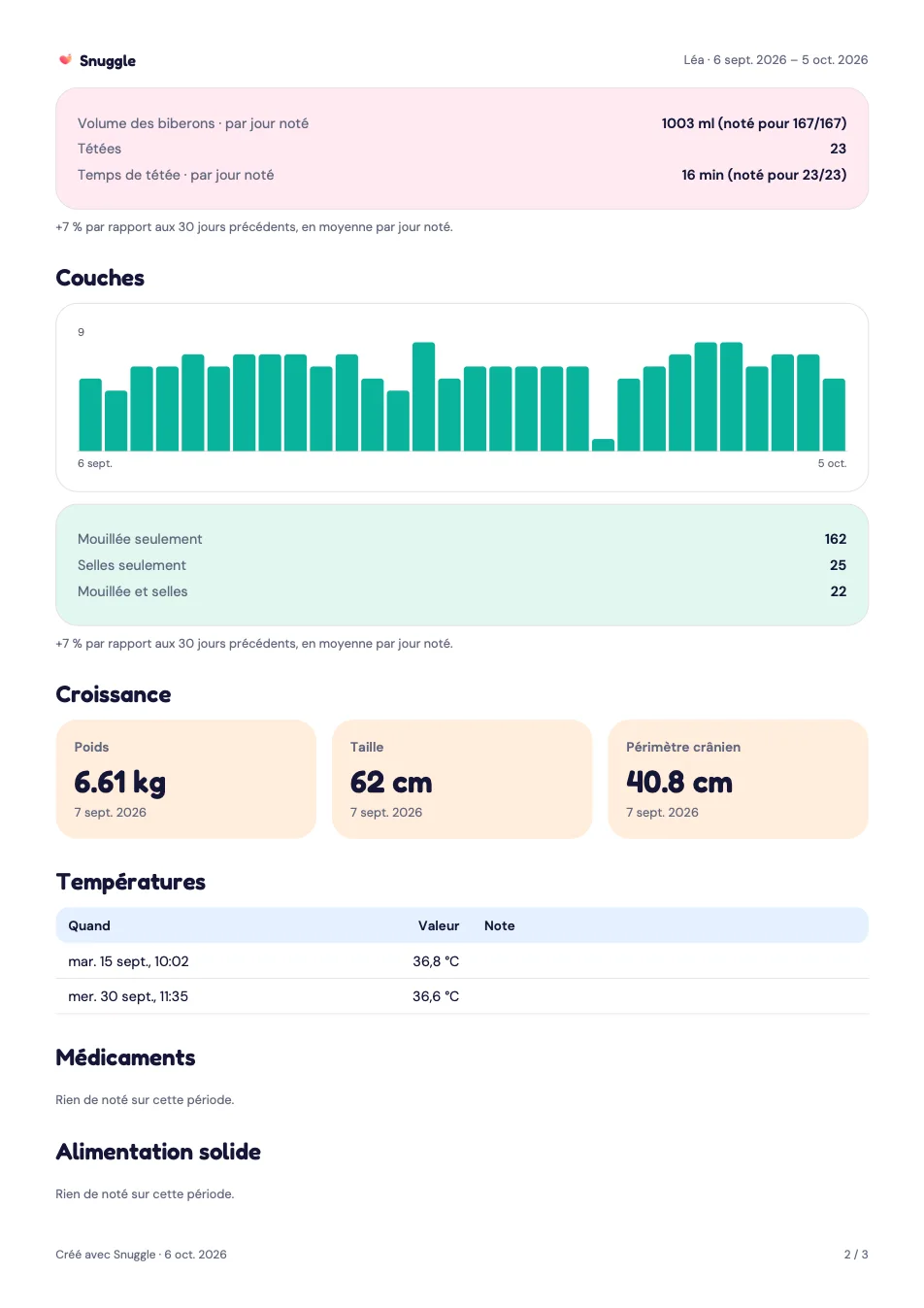Viewport: 924px width, 1308px height.
Task: Click the Tétées count "23"
Action: click(x=839, y=149)
